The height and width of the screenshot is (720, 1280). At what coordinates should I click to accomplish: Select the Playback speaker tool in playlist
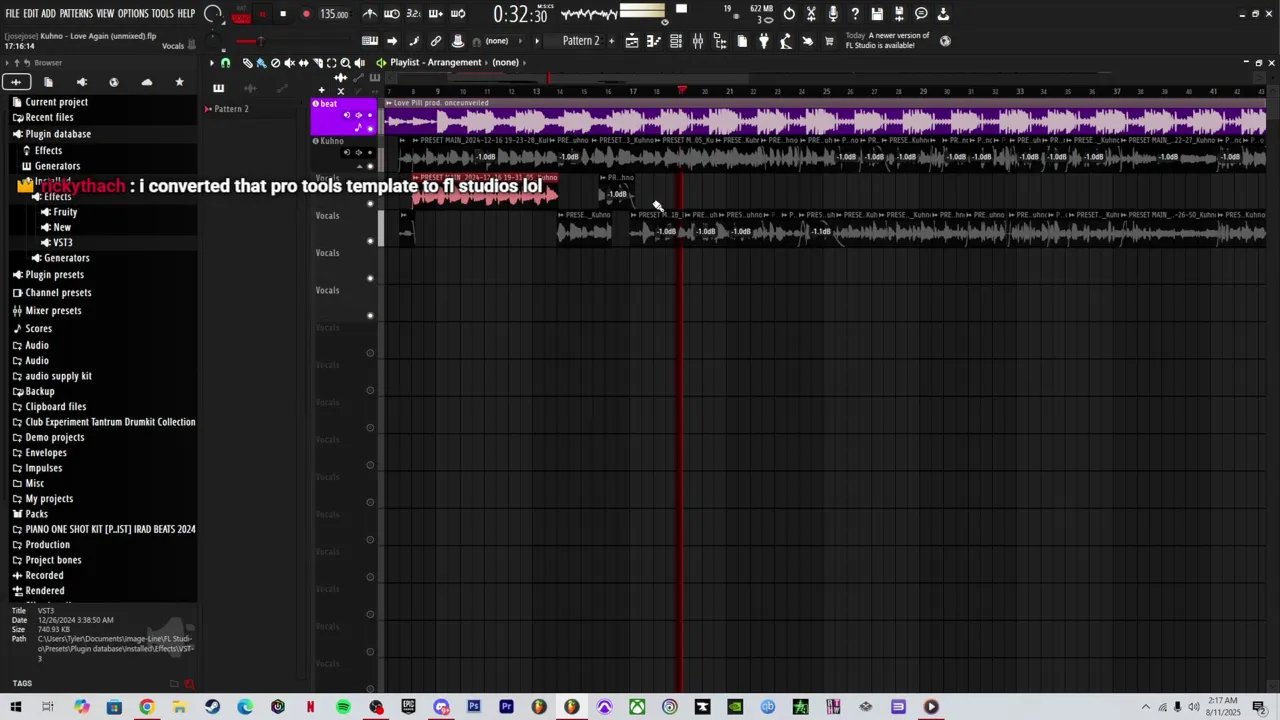coord(359,62)
